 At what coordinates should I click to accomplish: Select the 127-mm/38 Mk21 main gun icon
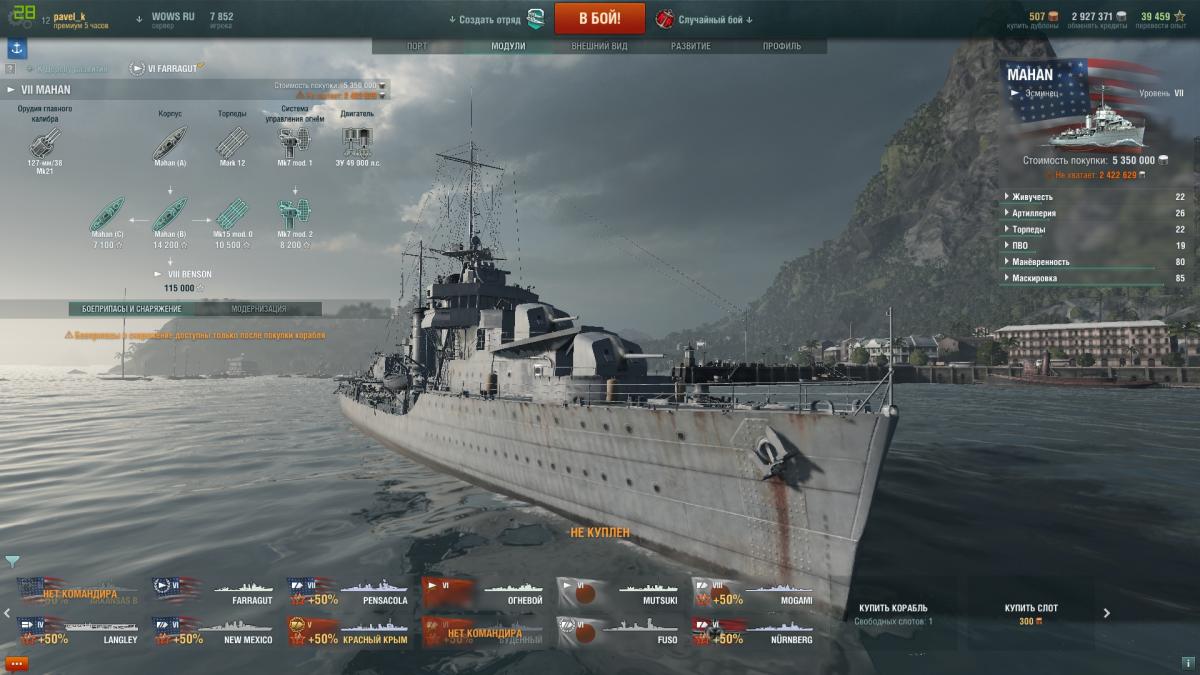[45, 143]
